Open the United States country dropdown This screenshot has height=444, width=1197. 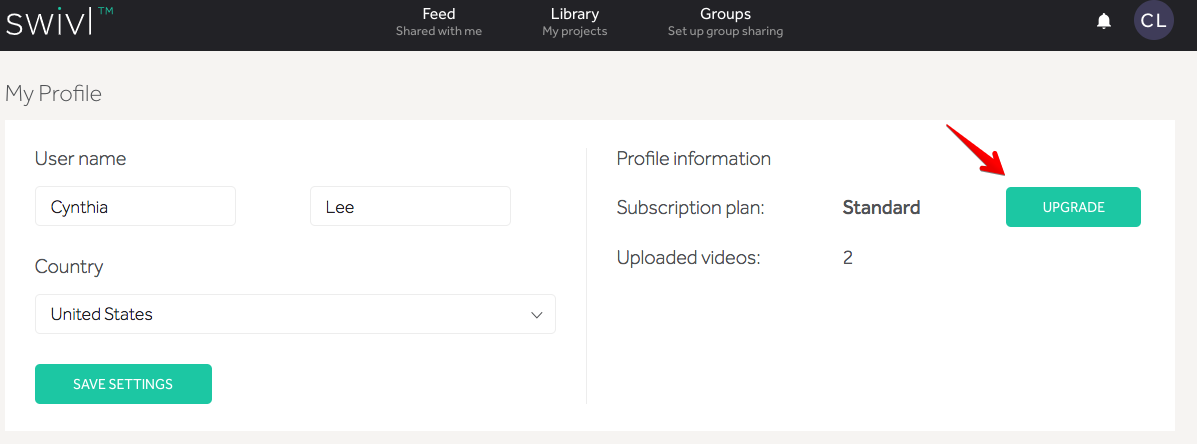(294, 314)
